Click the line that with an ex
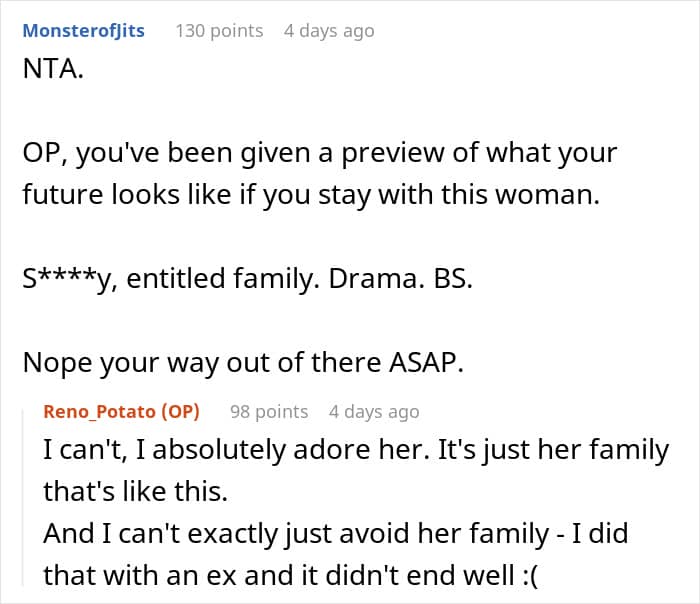This screenshot has height=604, width=700. click(x=291, y=575)
